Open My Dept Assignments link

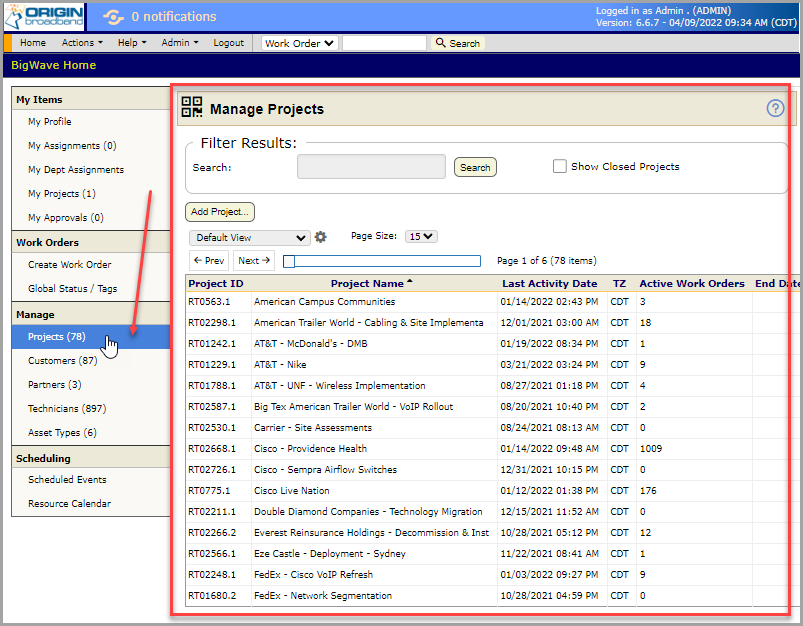76,170
